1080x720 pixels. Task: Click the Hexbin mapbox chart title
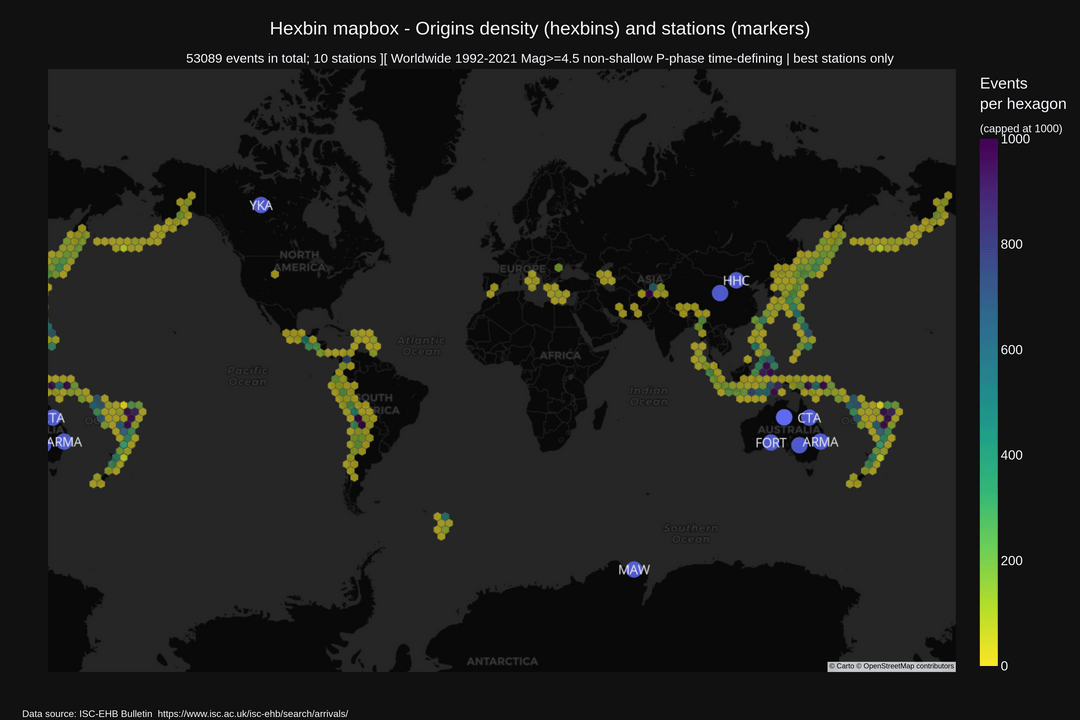coord(540,27)
